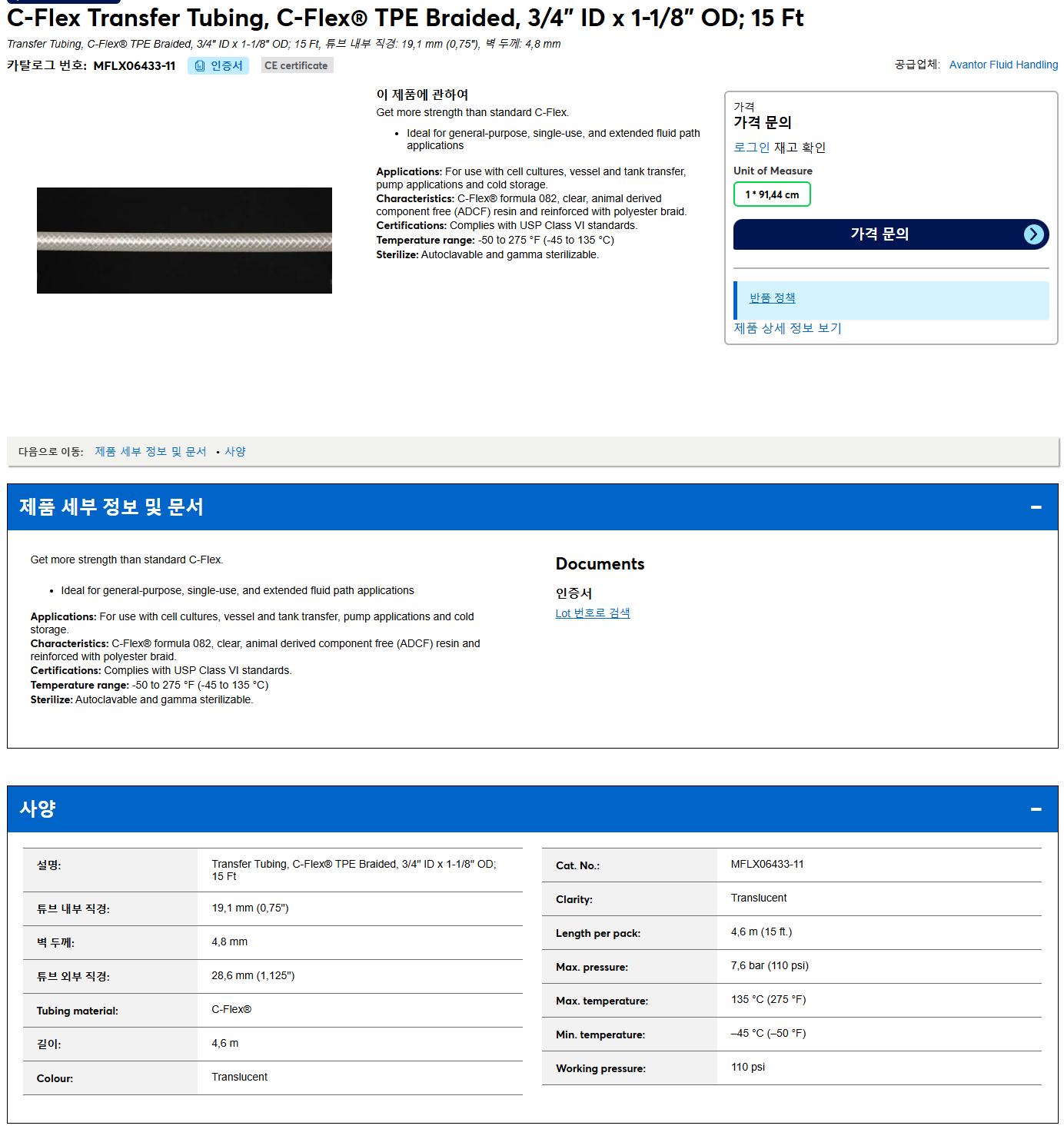Click the C-Flex® tubing material value
The image size is (1064, 1139).
tap(231, 1010)
